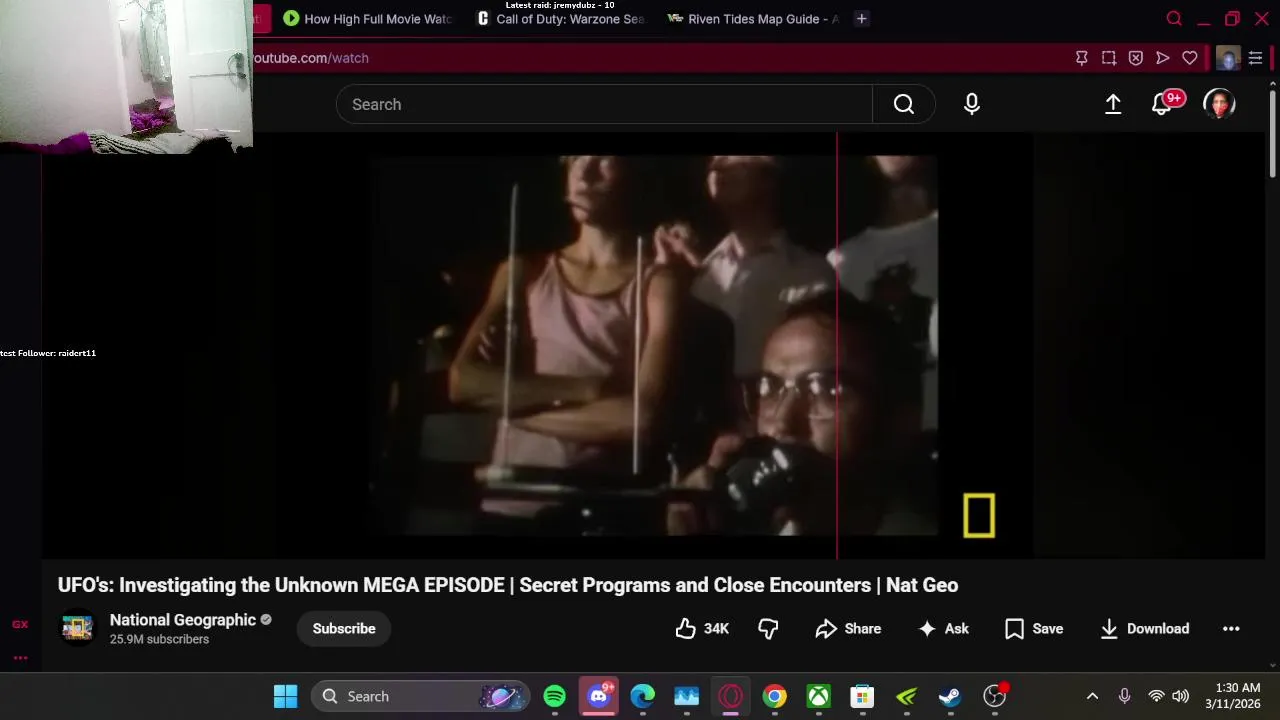This screenshot has height=720, width=1280.
Task: Launch Microsoft Edge from the taskbar
Action: pos(643,696)
